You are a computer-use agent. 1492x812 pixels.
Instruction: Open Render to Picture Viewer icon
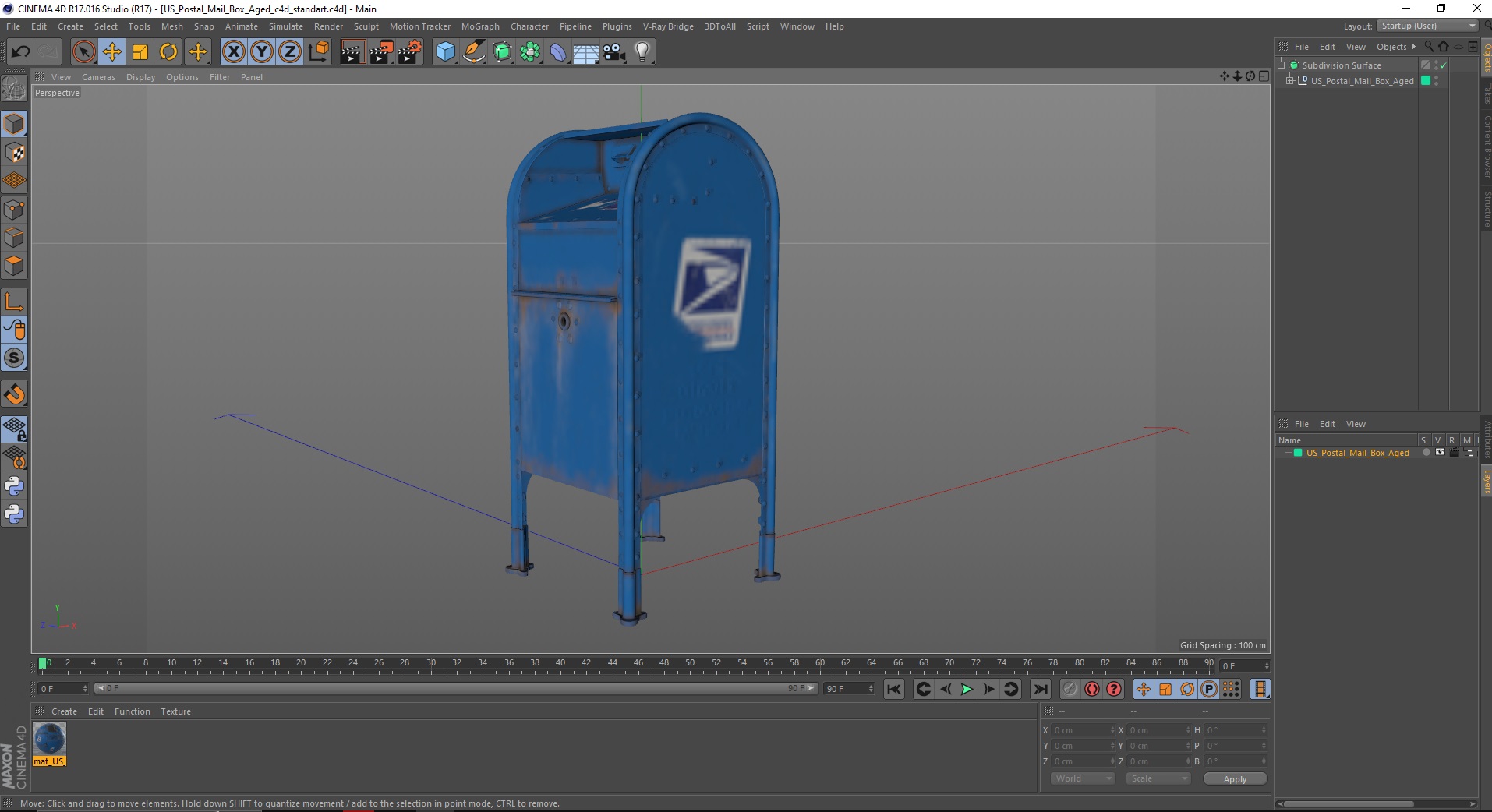[381, 52]
